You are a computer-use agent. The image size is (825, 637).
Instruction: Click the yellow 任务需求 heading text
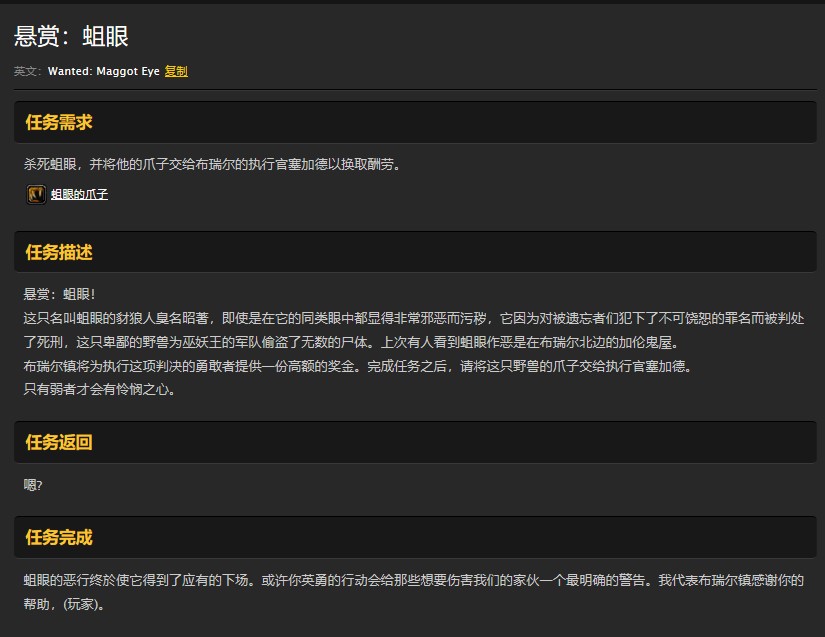click(57, 121)
